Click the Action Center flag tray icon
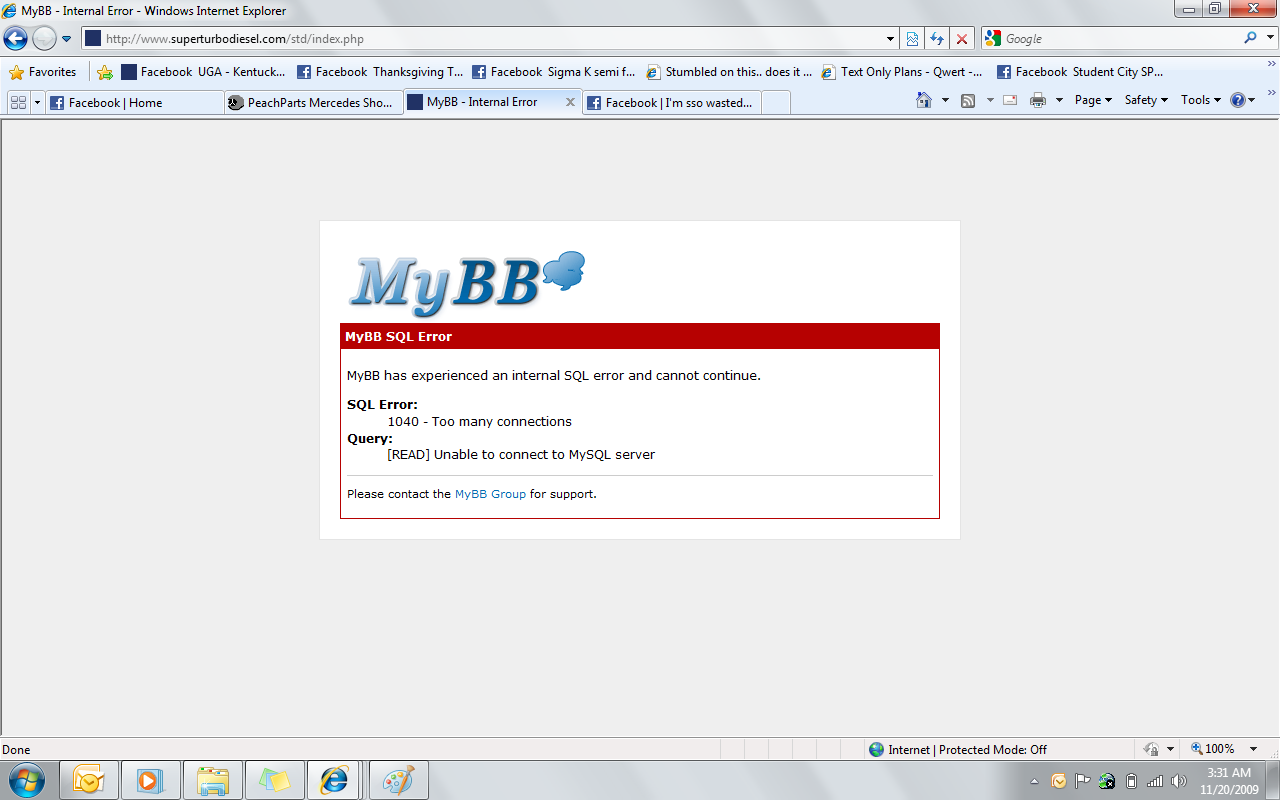1280x800 pixels. coord(1083,781)
